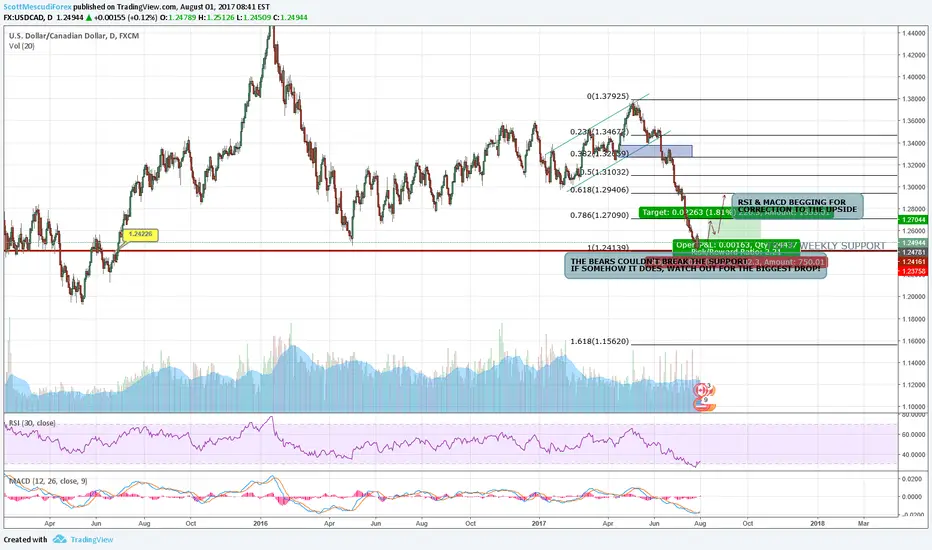Click the red 1.24161 price axis tag
The width and height of the screenshot is (932, 550).
(913, 262)
